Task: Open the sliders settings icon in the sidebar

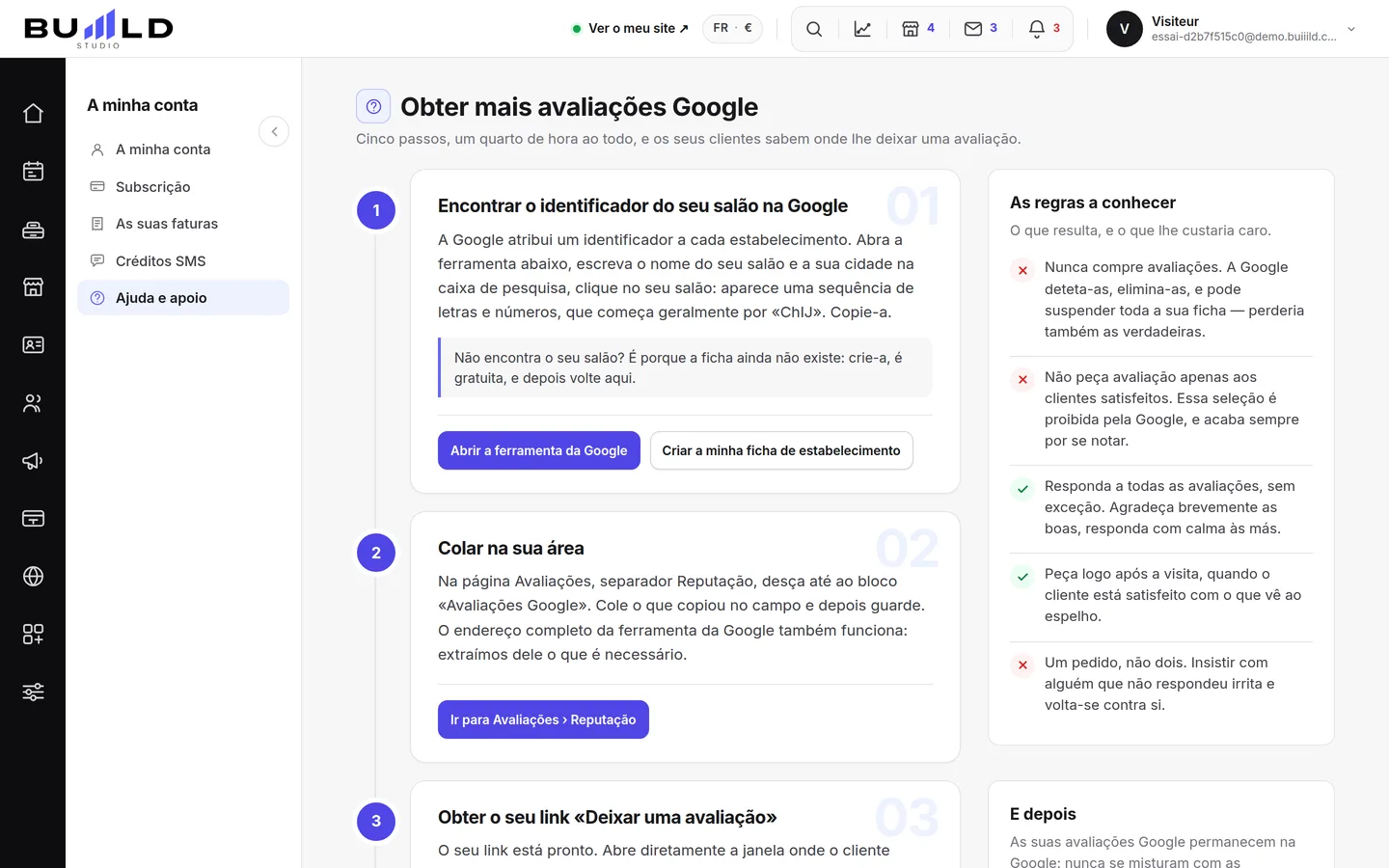Action: click(x=33, y=692)
